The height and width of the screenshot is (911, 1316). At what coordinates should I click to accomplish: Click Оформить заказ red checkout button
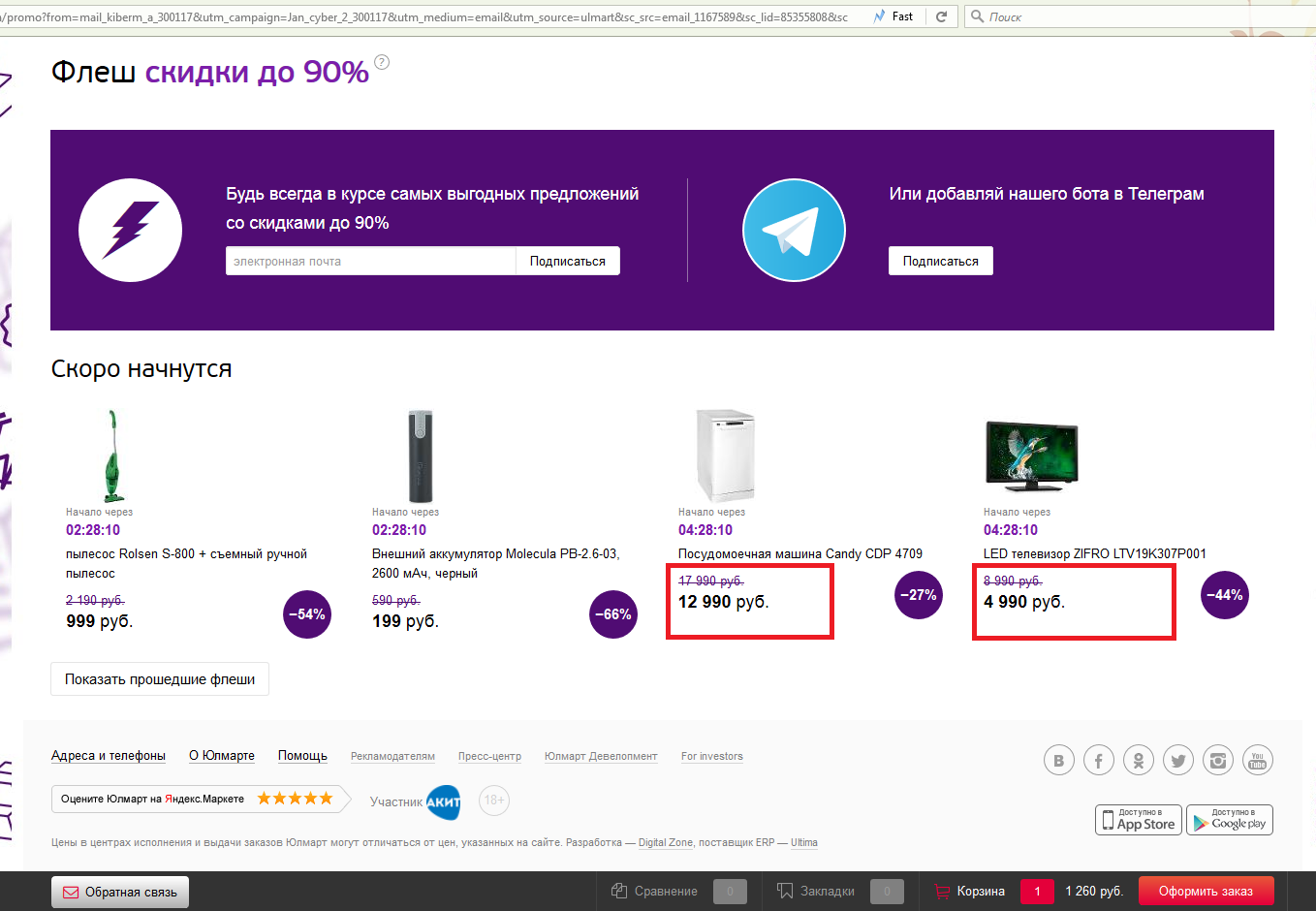[1206, 891]
